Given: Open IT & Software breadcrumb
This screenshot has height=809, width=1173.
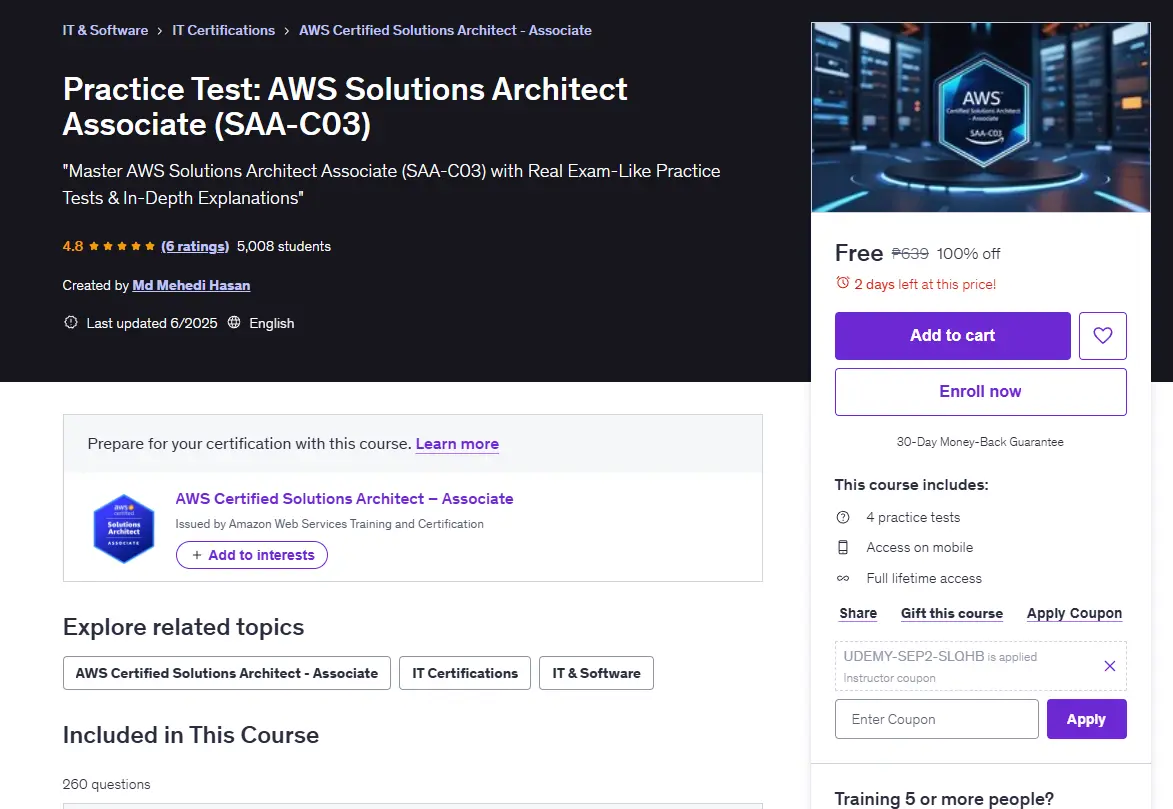Looking at the screenshot, I should (x=105, y=30).
